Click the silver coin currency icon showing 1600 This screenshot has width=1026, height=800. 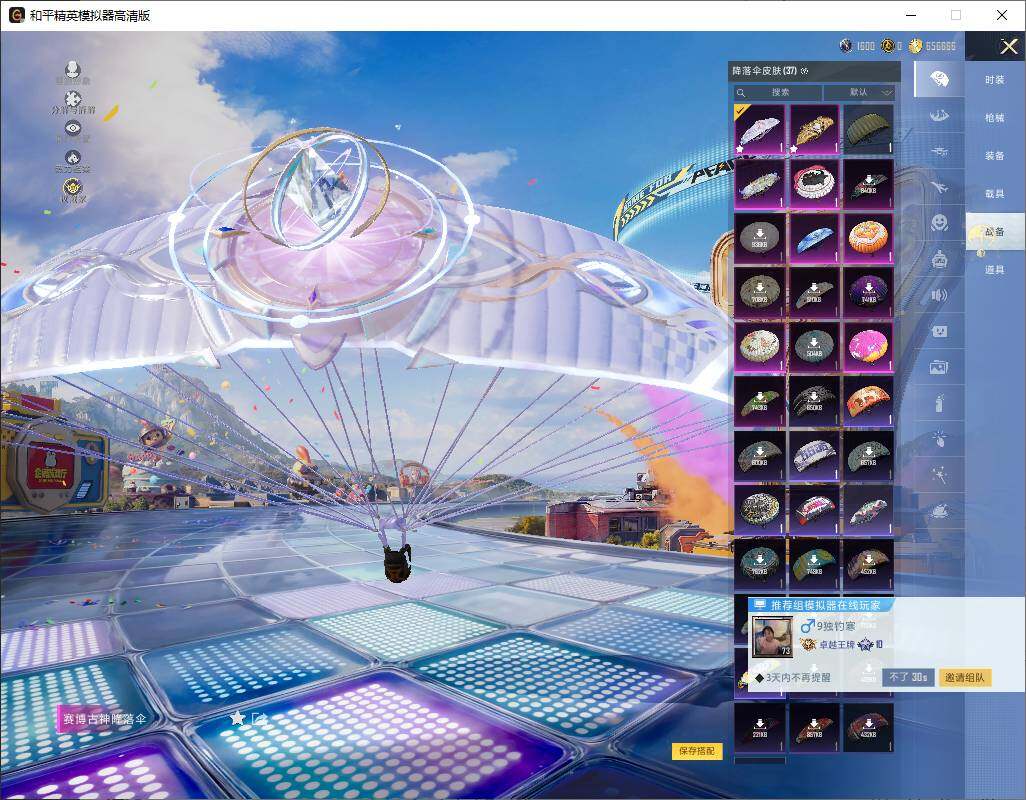[x=846, y=46]
